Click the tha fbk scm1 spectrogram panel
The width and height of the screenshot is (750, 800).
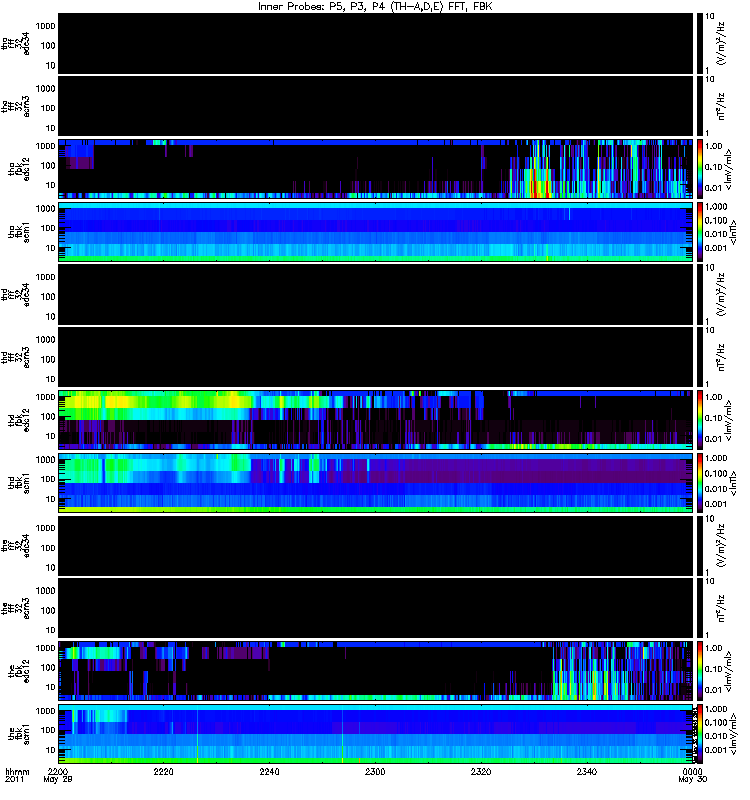pyautogui.click(x=376, y=232)
